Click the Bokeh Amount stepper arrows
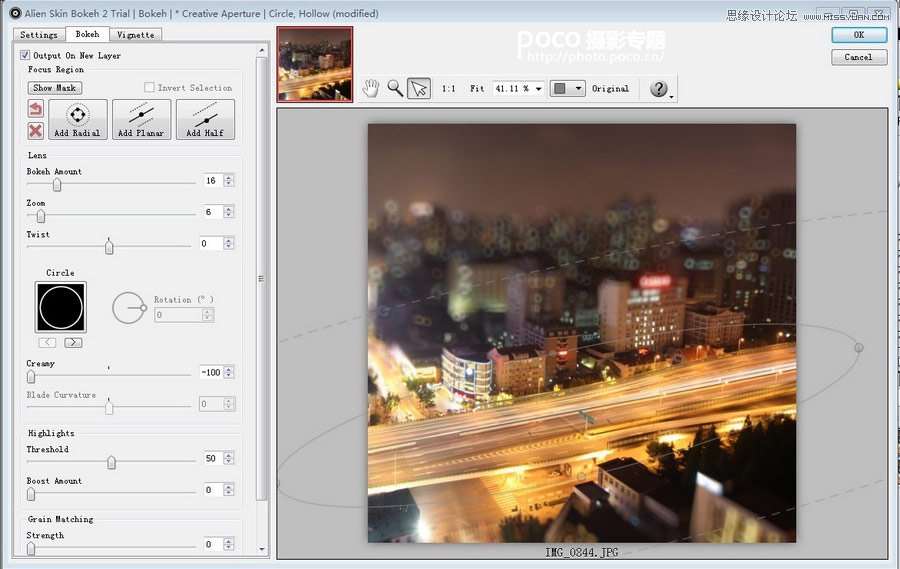This screenshot has width=900, height=569. pos(229,180)
